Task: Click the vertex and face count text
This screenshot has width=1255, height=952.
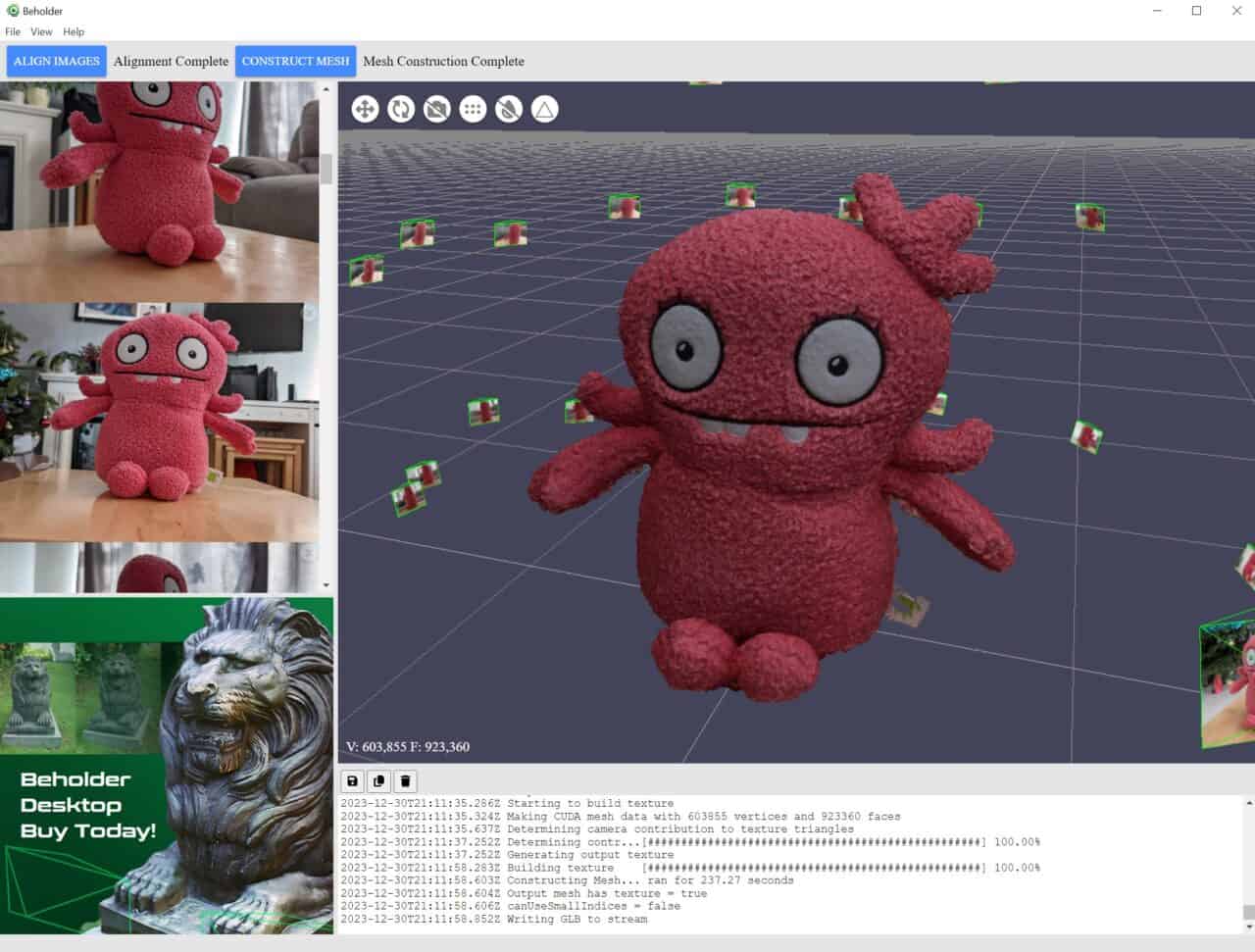Action: [408, 747]
